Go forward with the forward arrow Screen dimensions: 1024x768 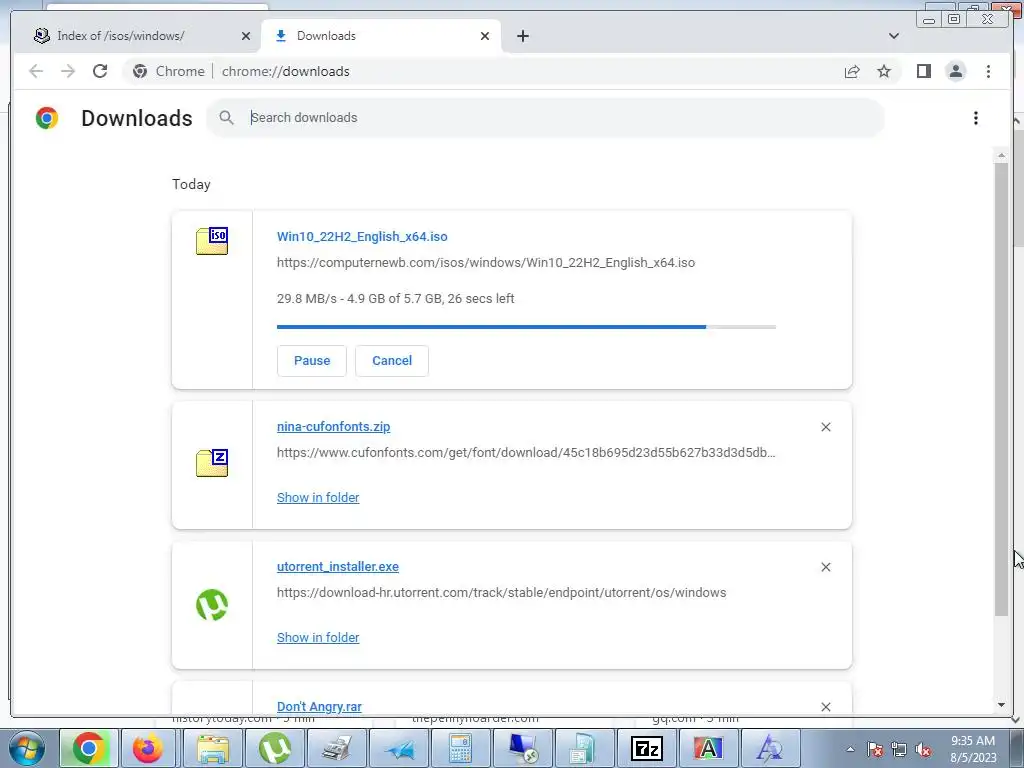coord(68,71)
